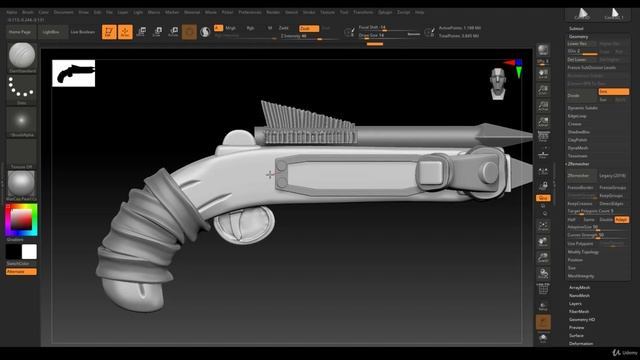This screenshot has width=640, height=360.
Task: Collapse the Geometry subpalette
Action: click(x=579, y=37)
